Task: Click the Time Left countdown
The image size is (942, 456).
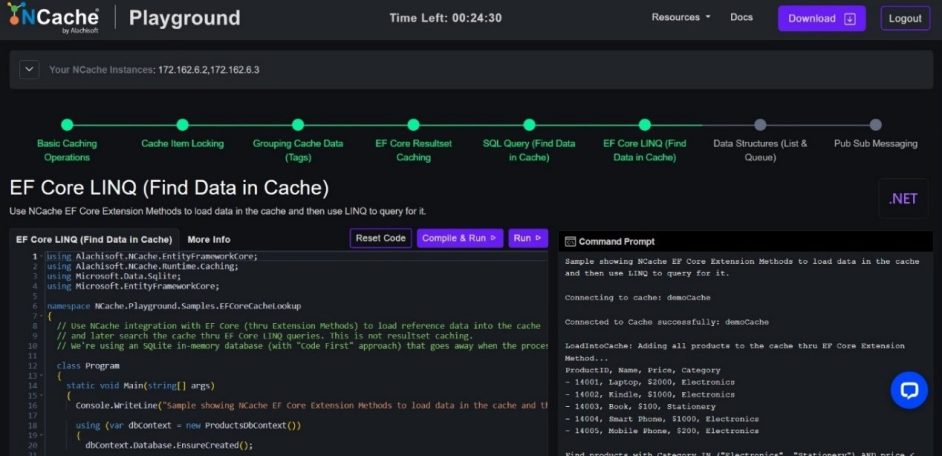Action: (x=445, y=17)
